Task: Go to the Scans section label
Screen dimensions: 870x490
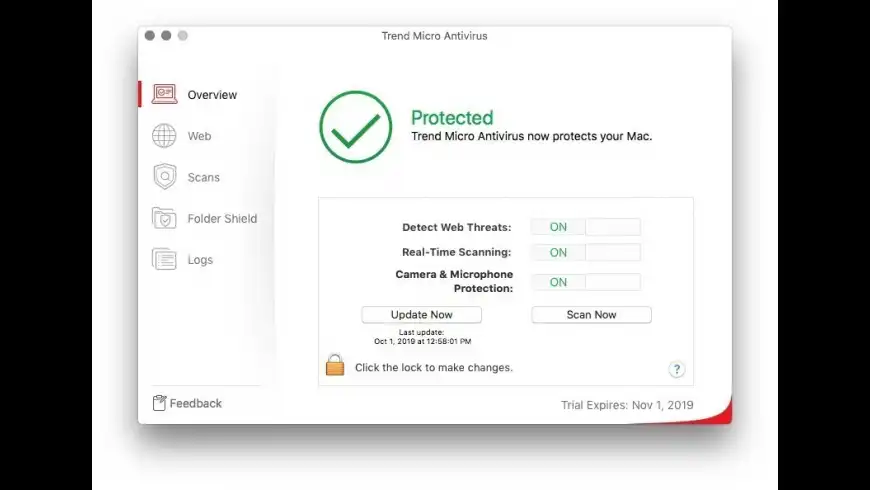Action: [203, 177]
